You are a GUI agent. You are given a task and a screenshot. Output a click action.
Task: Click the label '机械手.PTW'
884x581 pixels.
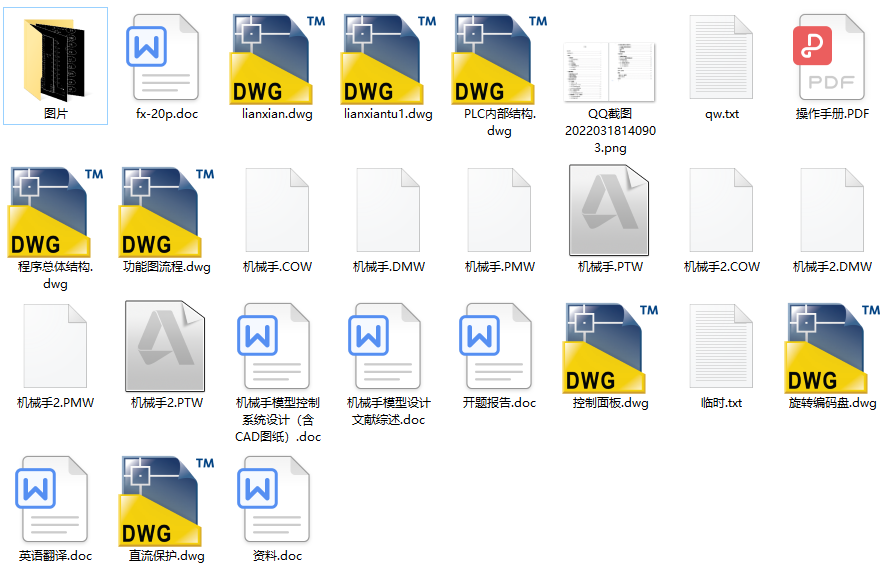click(611, 267)
